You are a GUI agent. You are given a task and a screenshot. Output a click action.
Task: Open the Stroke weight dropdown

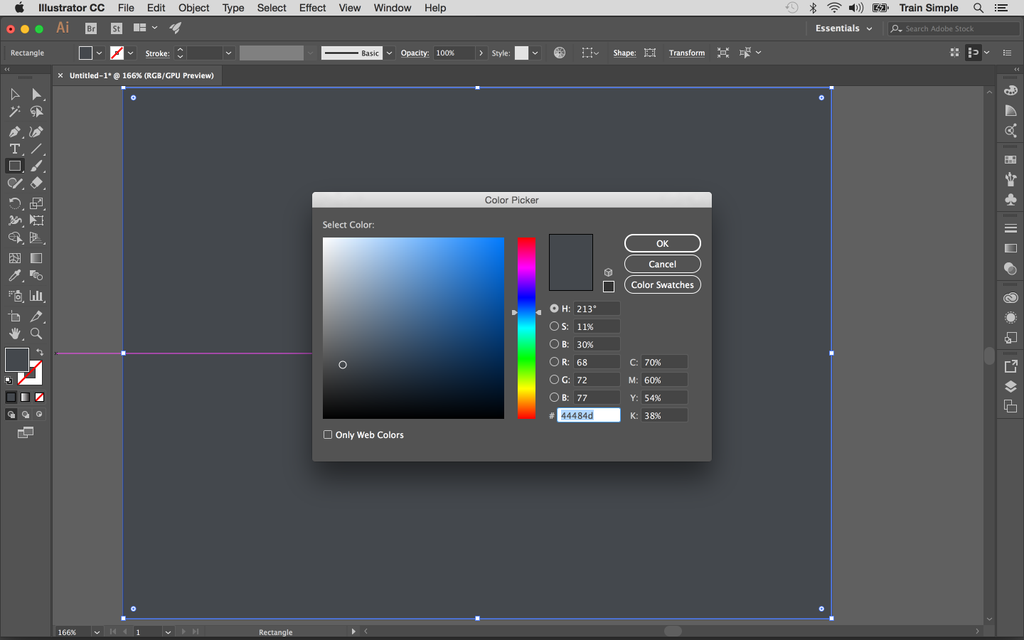click(226, 52)
